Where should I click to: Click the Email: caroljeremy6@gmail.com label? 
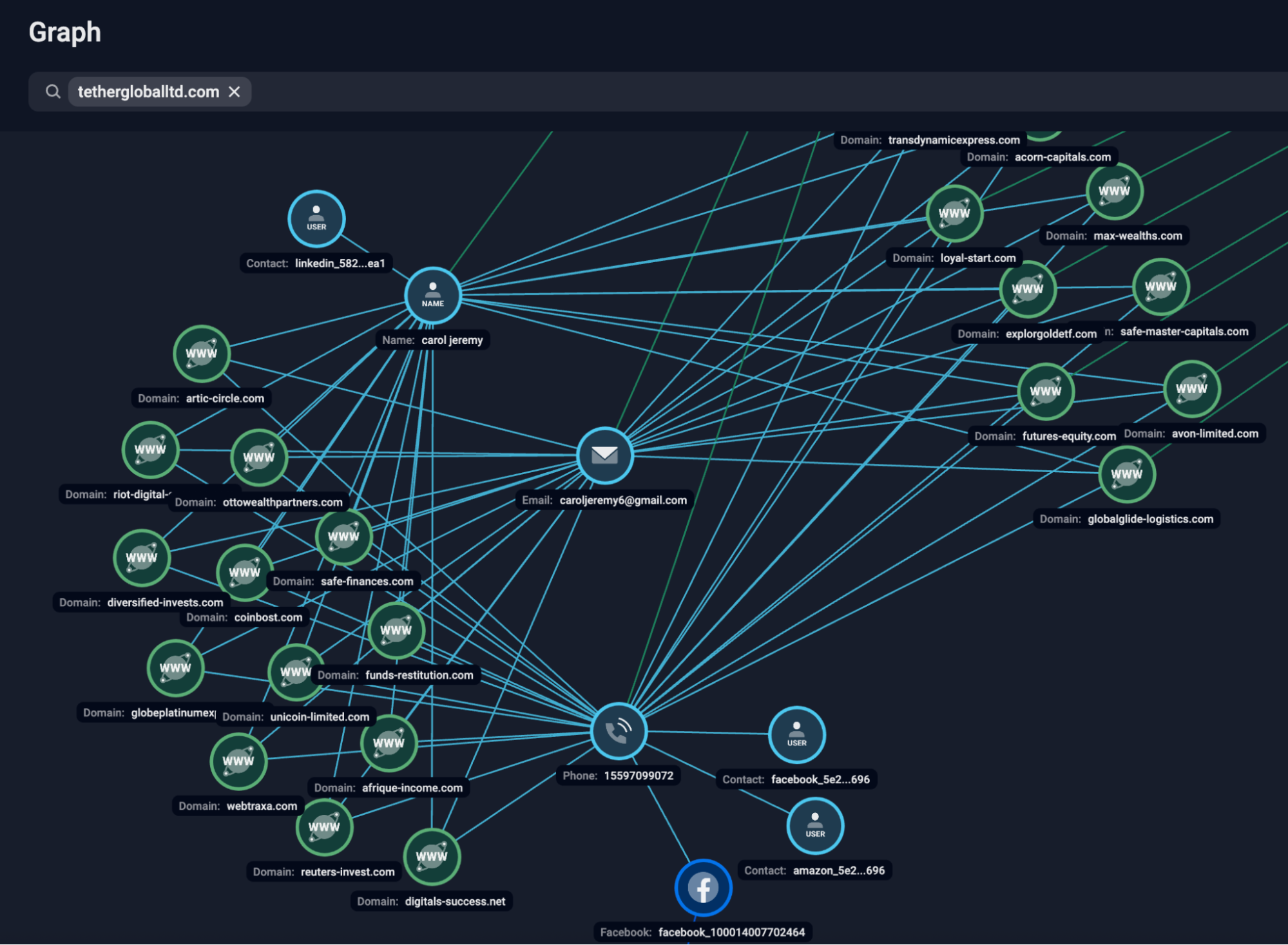[x=604, y=501]
